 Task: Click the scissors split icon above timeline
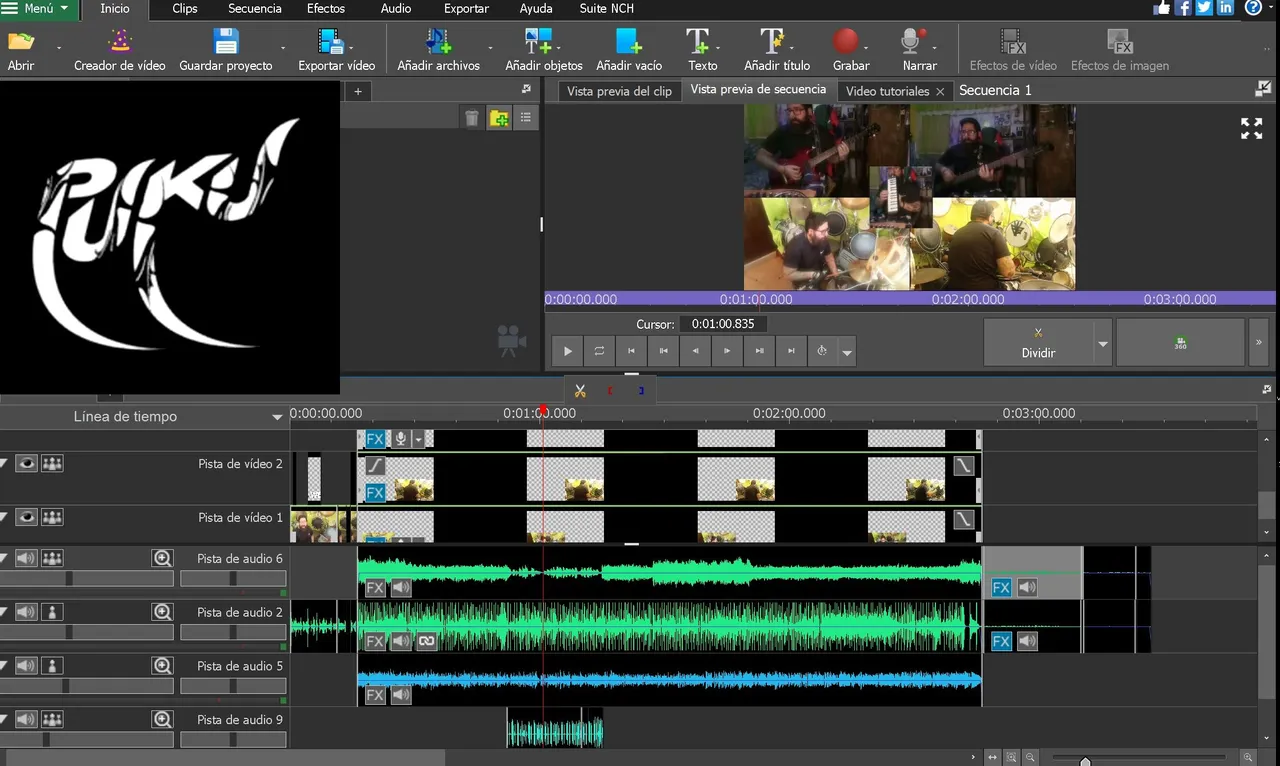pos(580,390)
